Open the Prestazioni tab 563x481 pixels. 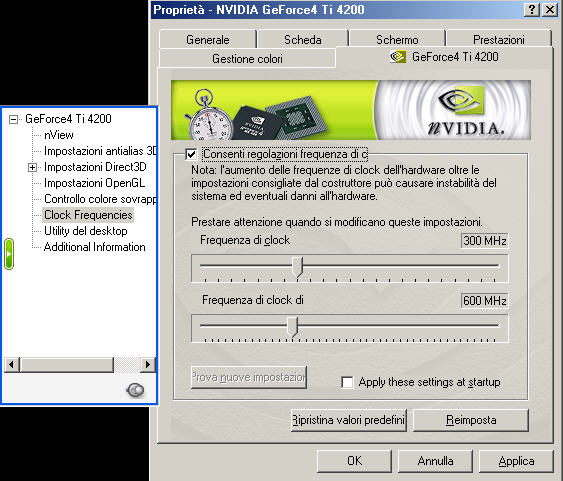[498, 39]
